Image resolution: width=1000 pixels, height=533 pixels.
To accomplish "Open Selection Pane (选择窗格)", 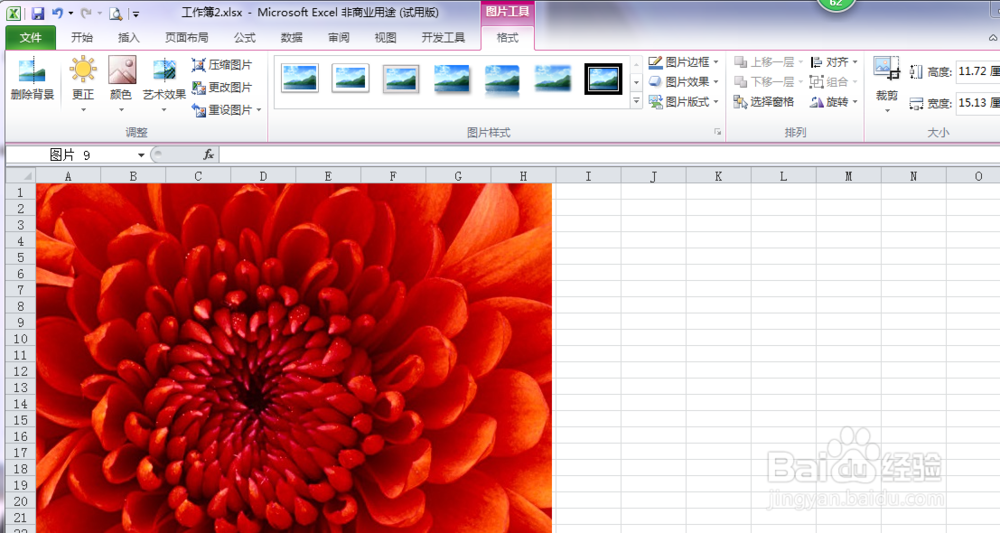I will coord(764,102).
